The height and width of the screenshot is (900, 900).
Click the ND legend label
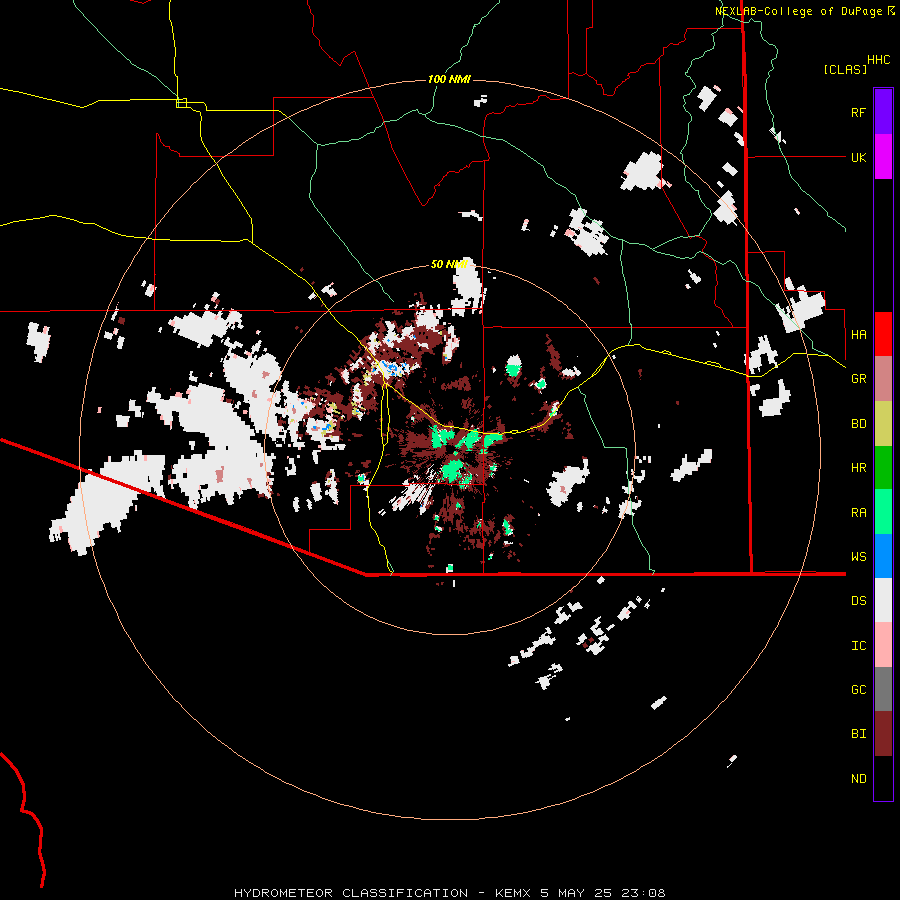[858, 778]
